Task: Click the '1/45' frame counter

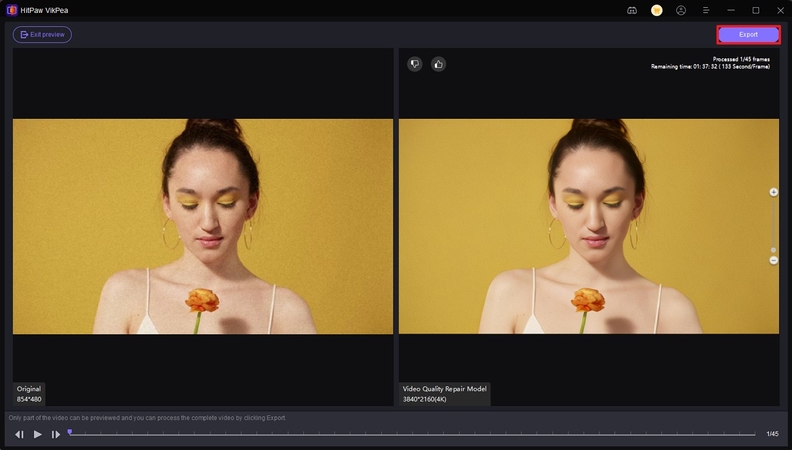Action: pos(772,434)
